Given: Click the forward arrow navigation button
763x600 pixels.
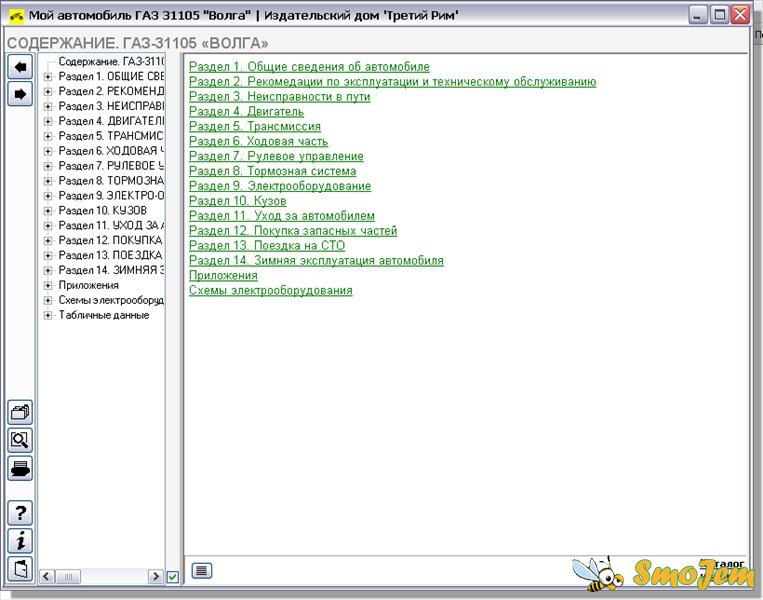Looking at the screenshot, I should (x=20, y=94).
